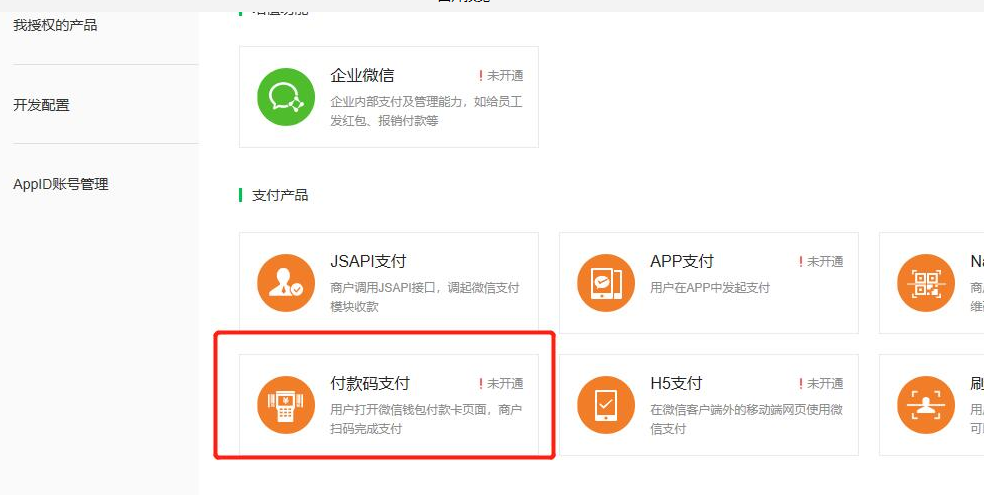Click description starting 企业内部支付及管理能力
This screenshot has width=984, height=495.
coord(426,111)
